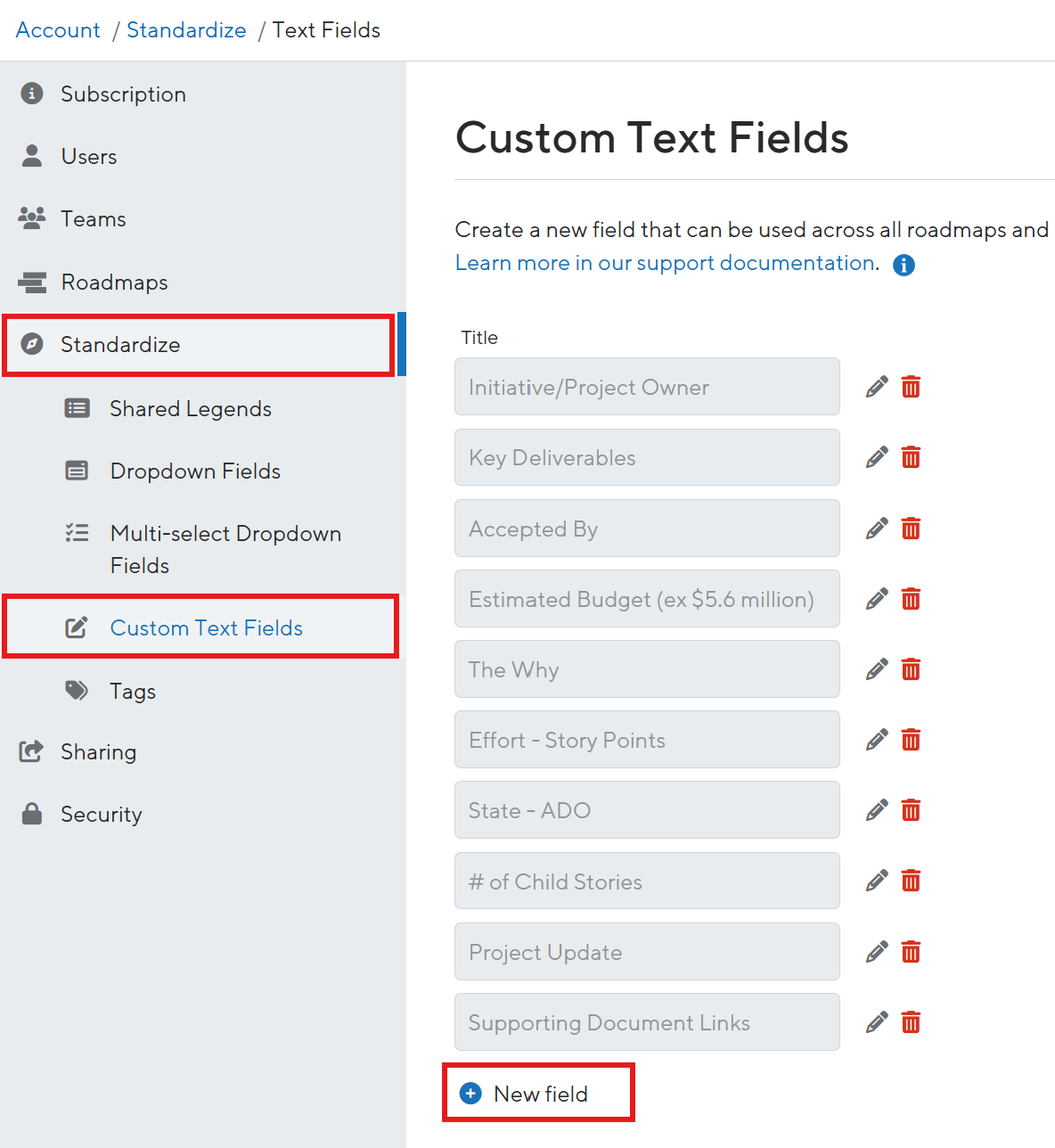
Task: Navigate to Multi-select Dropdown Fields
Action: (225, 549)
